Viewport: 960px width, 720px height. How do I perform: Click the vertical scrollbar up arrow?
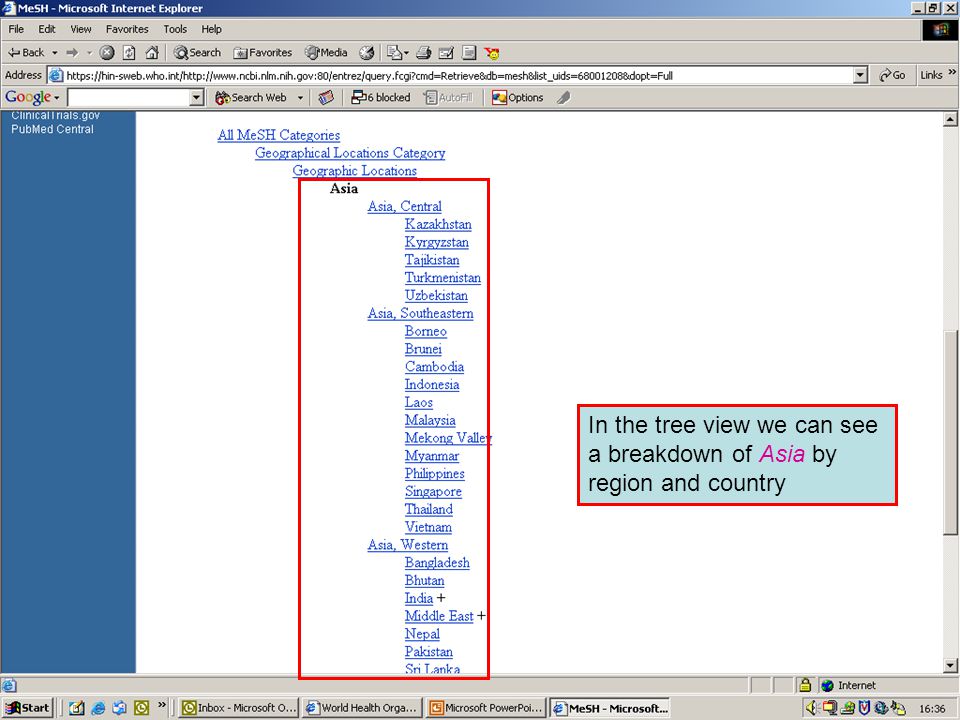pos(950,119)
